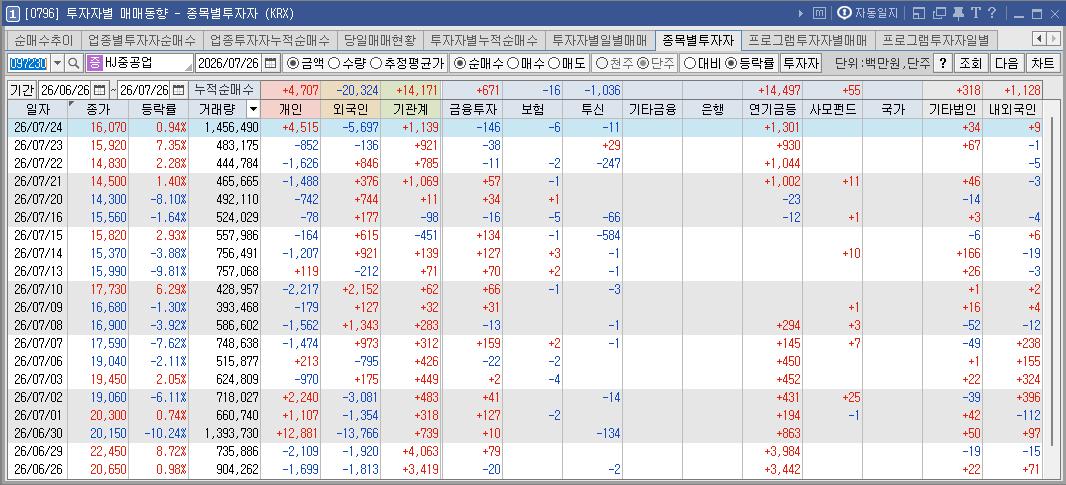This screenshot has height=485, width=1066.
Task: Click the title bar play arrow icon
Action: [801, 13]
